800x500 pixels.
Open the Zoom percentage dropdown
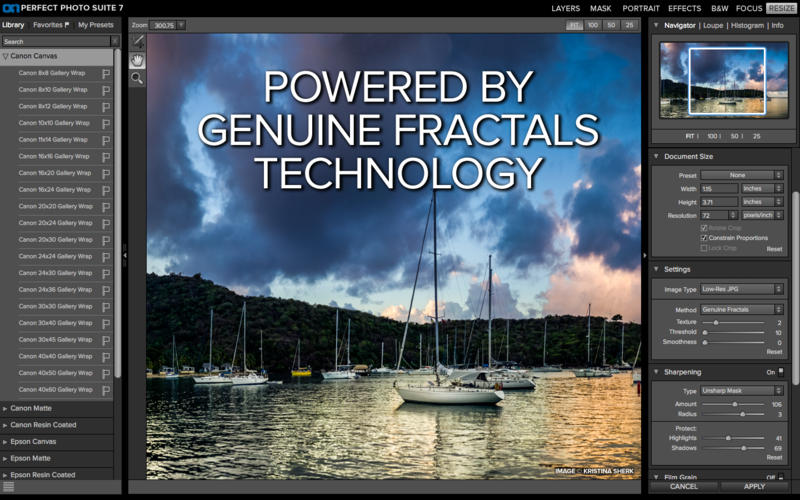[181, 25]
